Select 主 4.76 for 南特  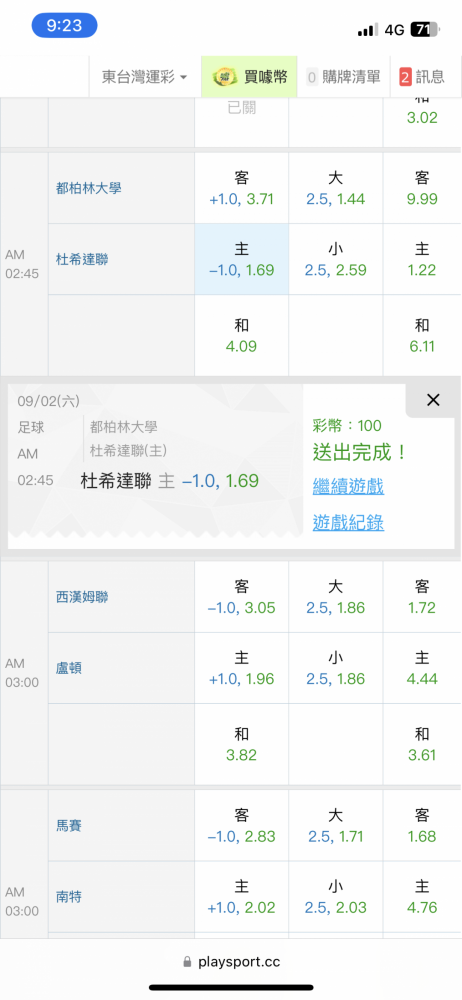click(x=422, y=897)
